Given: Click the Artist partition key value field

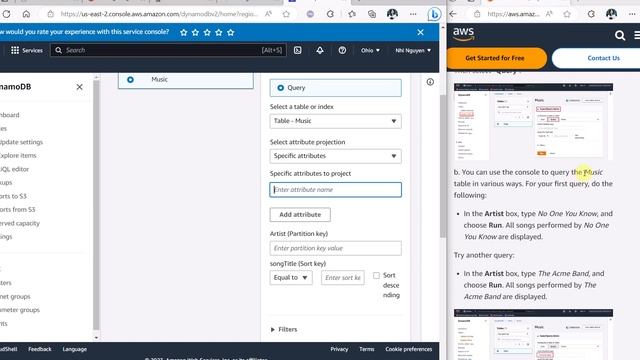Looking at the screenshot, I should (x=336, y=248).
